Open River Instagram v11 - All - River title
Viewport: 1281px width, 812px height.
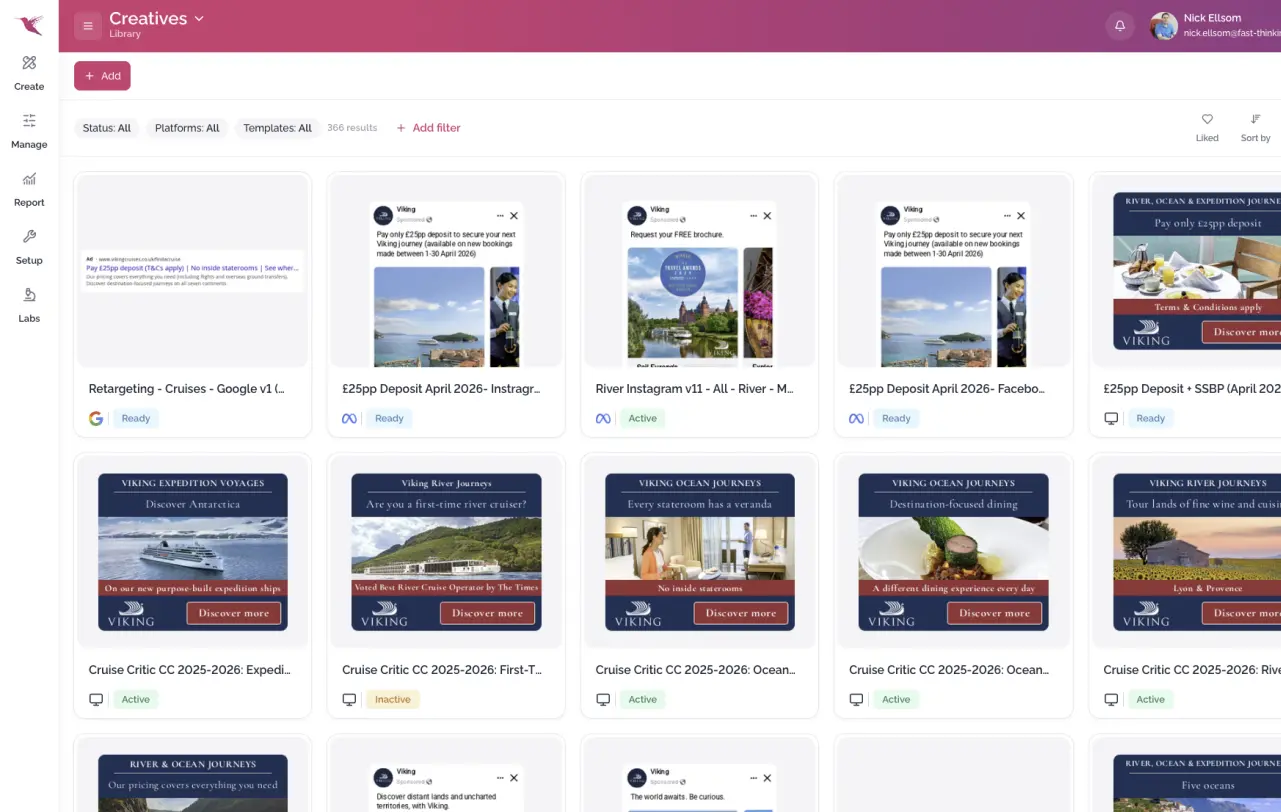point(695,389)
